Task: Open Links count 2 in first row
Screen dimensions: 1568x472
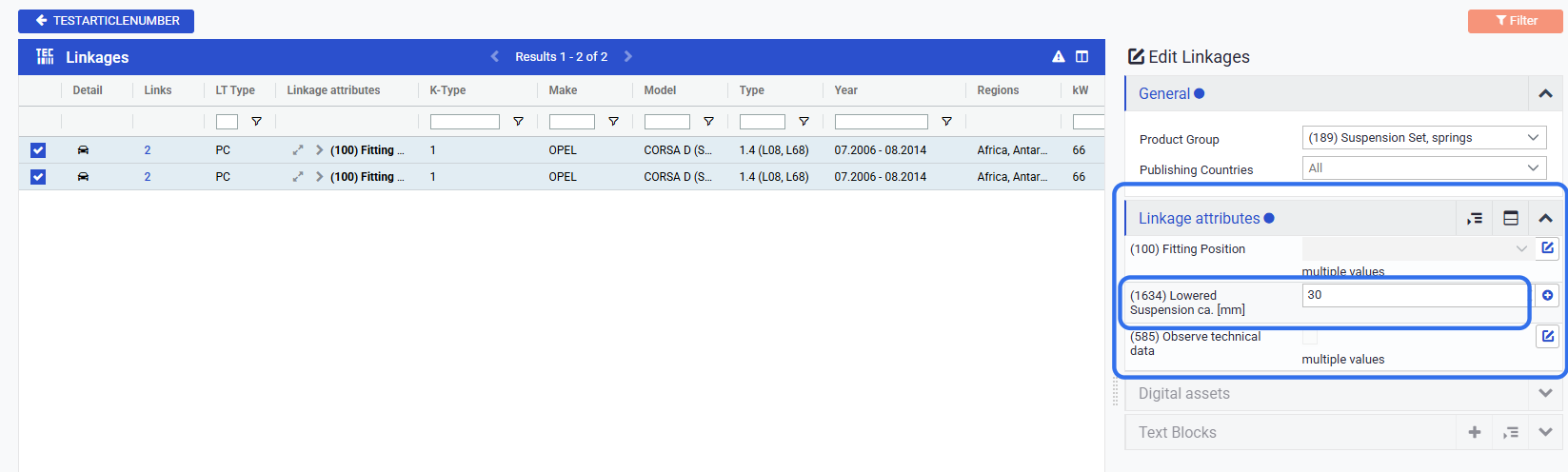Action: 148,150
